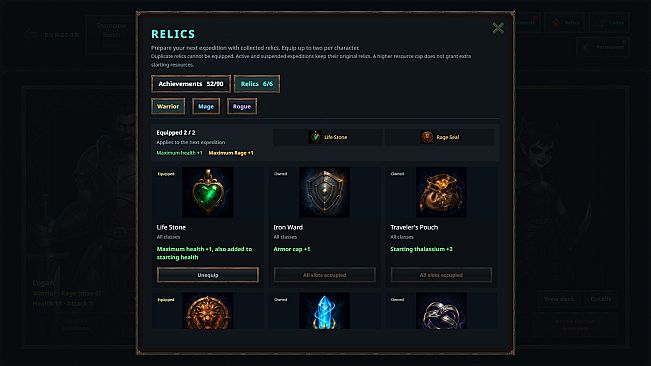Viewport: 651px width, 366px height.
Task: Select the Iron Ward shield relic image
Action: [x=324, y=192]
